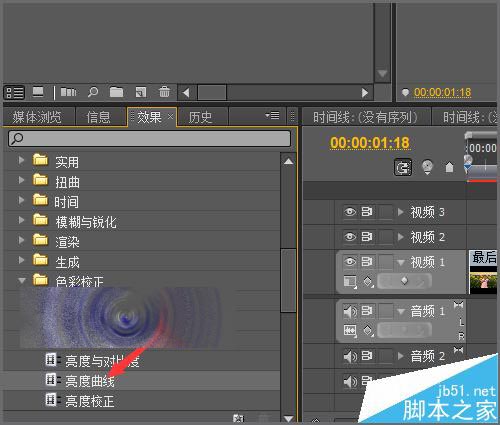Viewport: 500px width, 425px height.
Task: Click the set unnumbered marker icon
Action: point(449,167)
